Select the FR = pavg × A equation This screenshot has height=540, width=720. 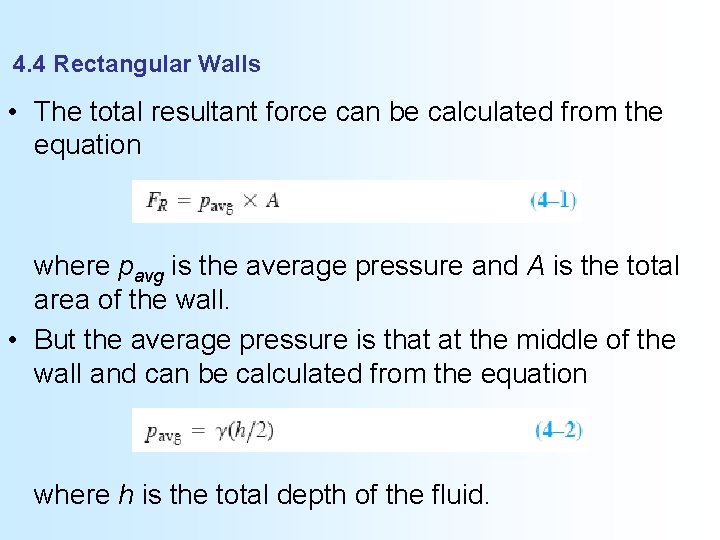click(x=212, y=201)
